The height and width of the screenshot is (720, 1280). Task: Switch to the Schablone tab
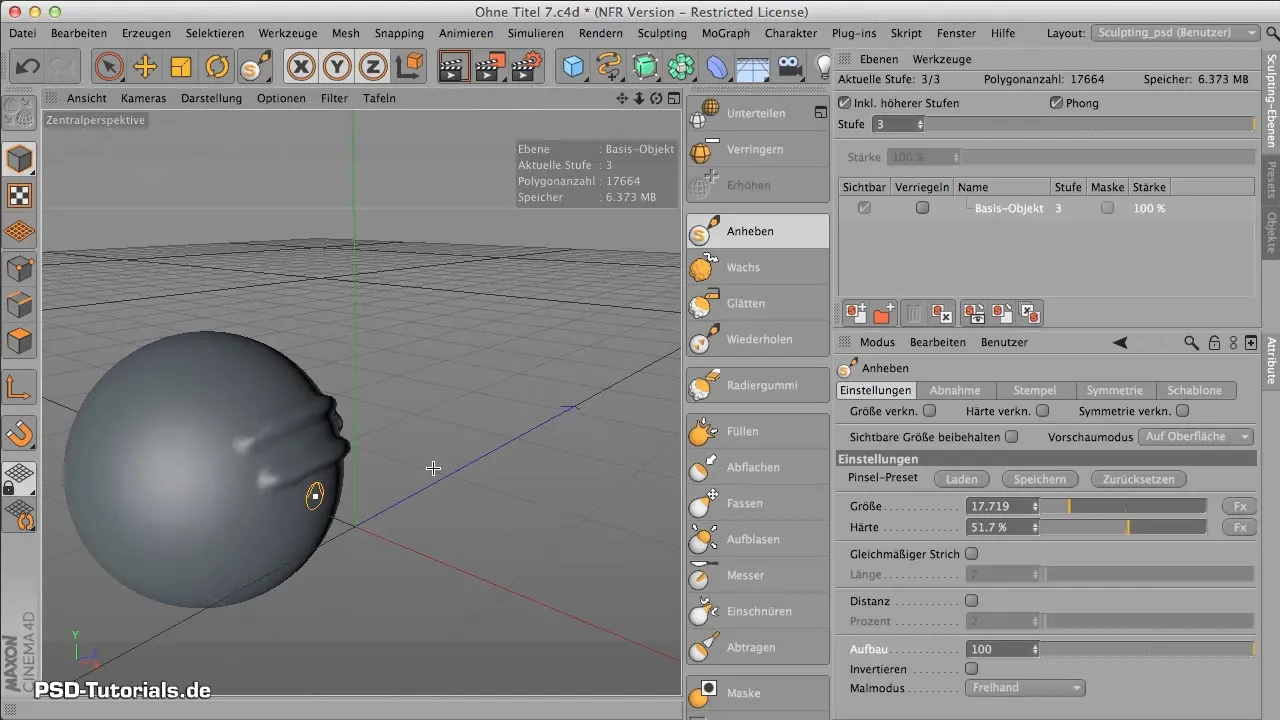1195,390
